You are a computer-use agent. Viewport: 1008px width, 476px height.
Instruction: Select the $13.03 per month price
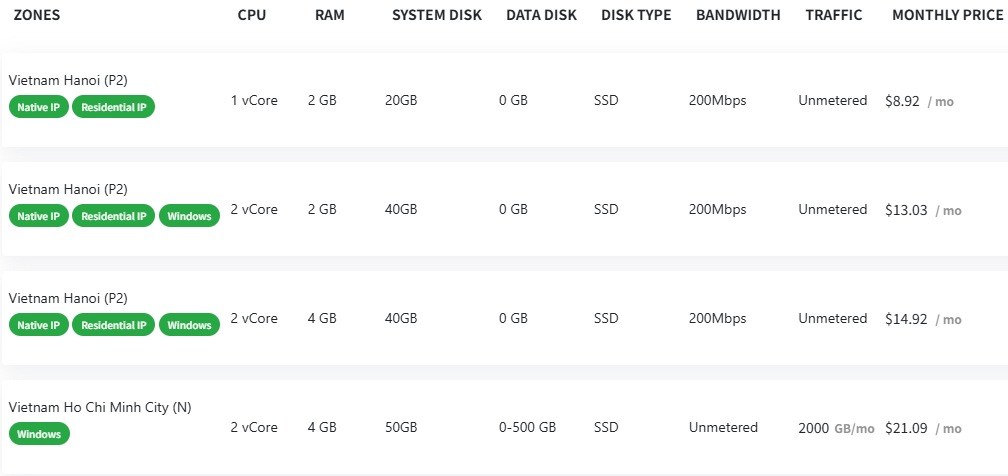(x=907, y=210)
